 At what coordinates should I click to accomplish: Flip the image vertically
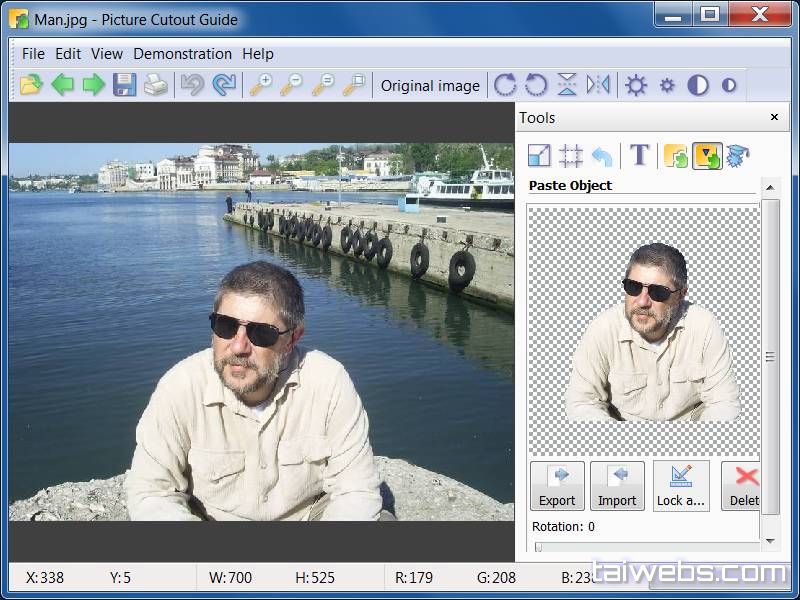567,85
